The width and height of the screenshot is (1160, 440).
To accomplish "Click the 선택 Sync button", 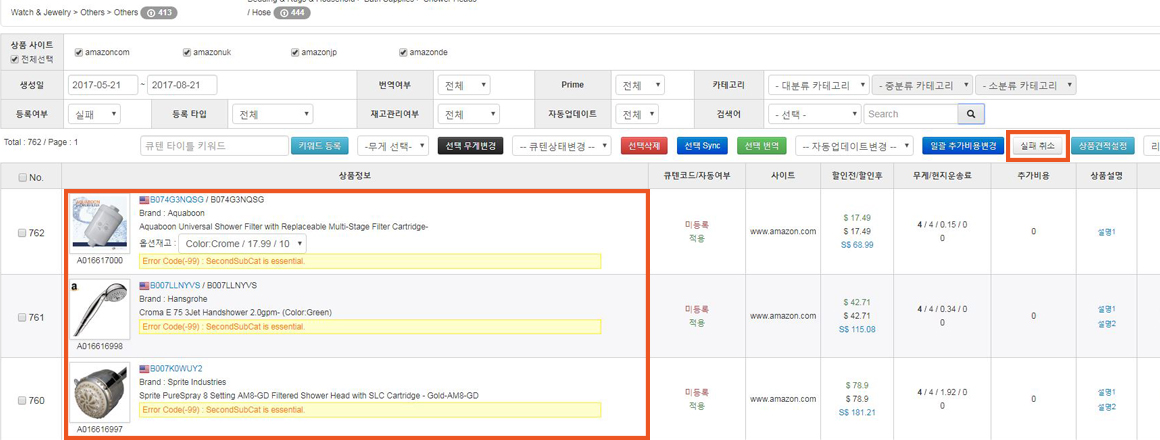I will click(702, 146).
